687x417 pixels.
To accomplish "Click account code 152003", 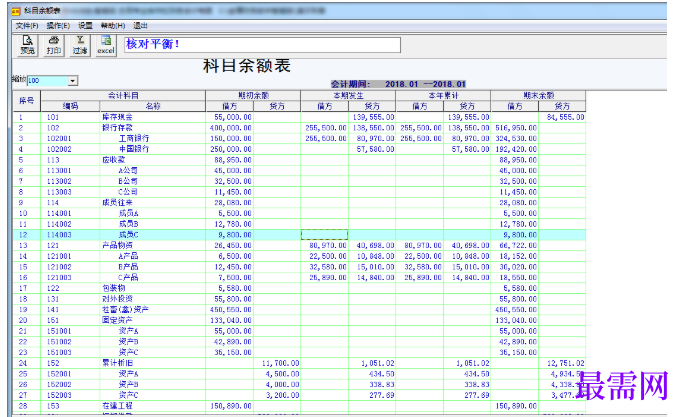I will click(59, 395).
